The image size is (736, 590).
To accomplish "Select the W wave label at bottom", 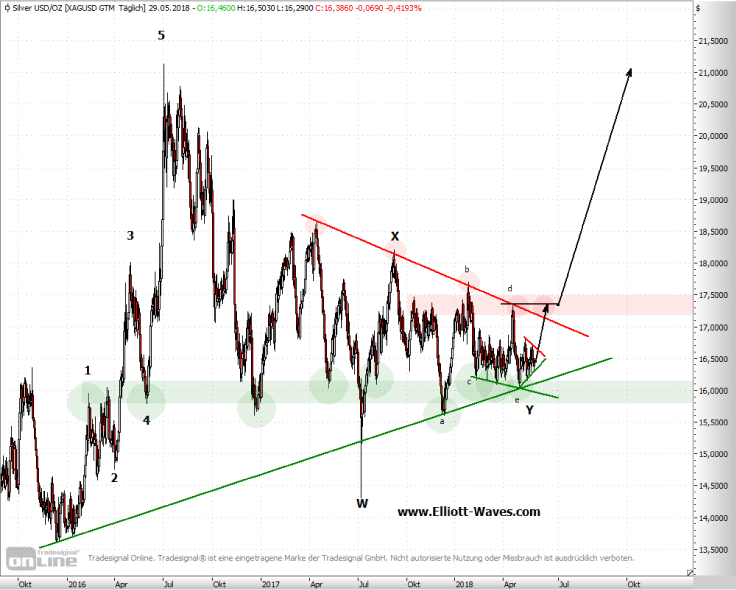I will pos(361,503).
